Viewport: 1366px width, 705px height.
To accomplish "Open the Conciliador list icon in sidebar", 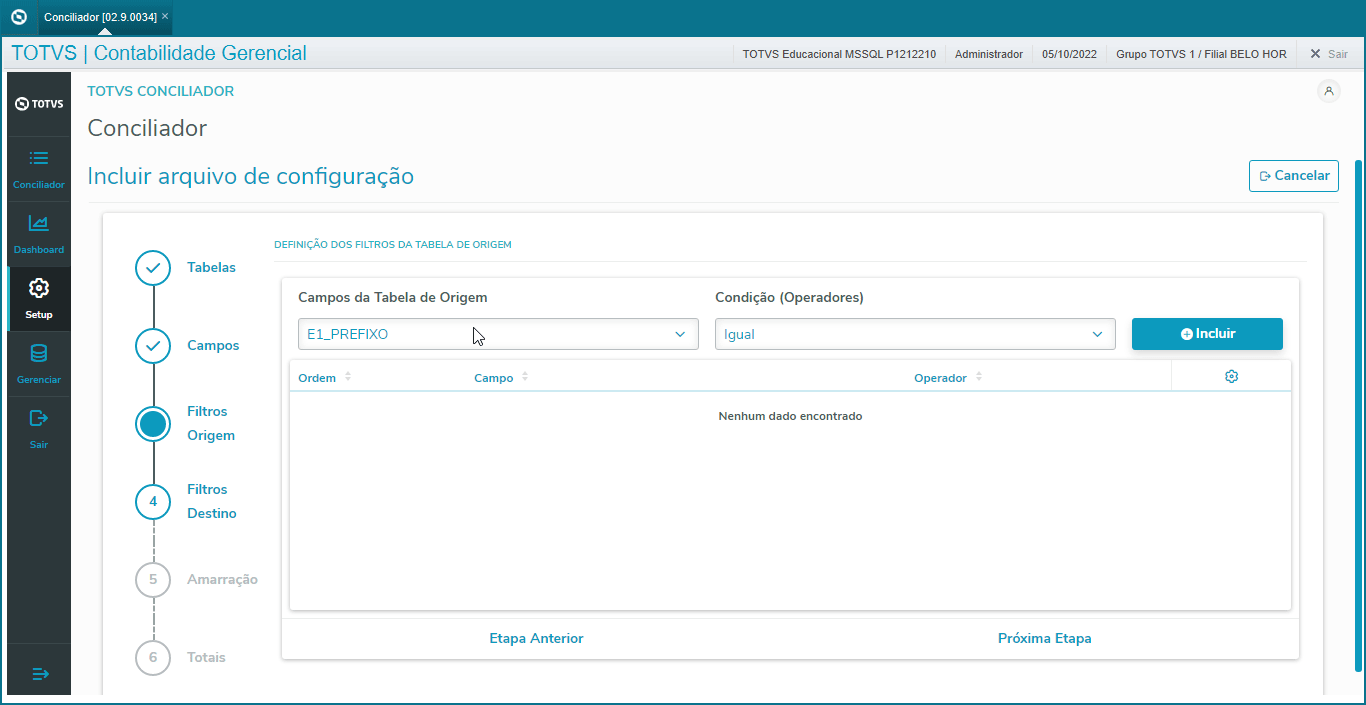I will (x=39, y=158).
